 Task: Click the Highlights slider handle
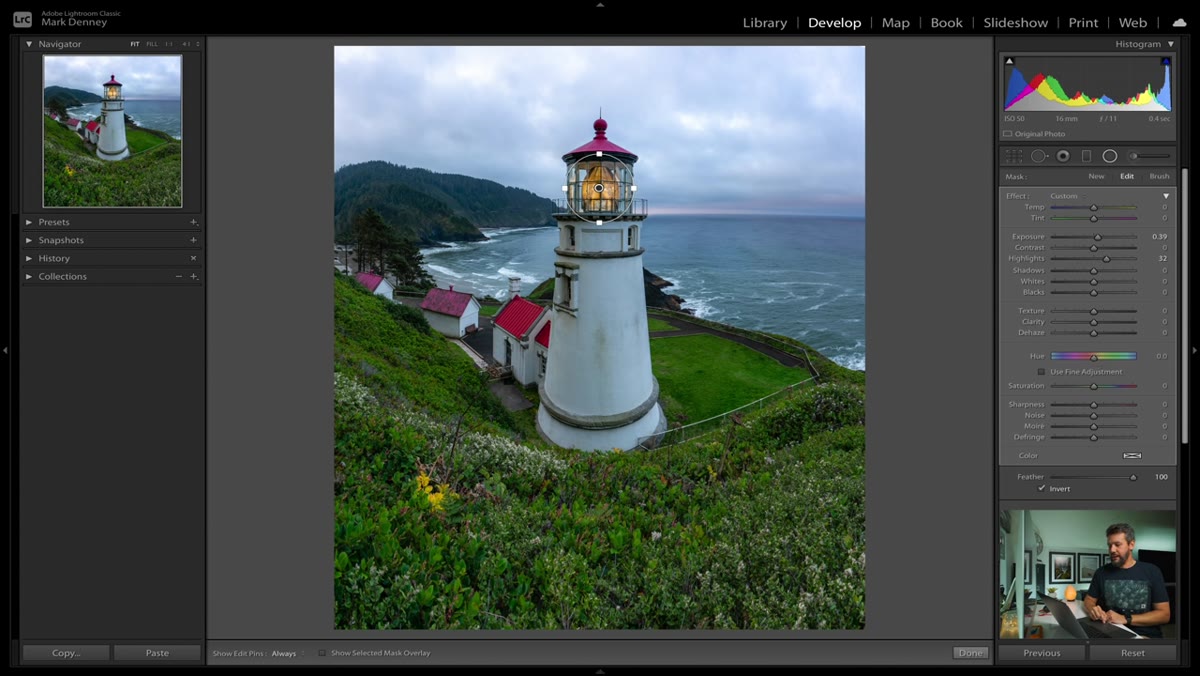tap(1106, 259)
